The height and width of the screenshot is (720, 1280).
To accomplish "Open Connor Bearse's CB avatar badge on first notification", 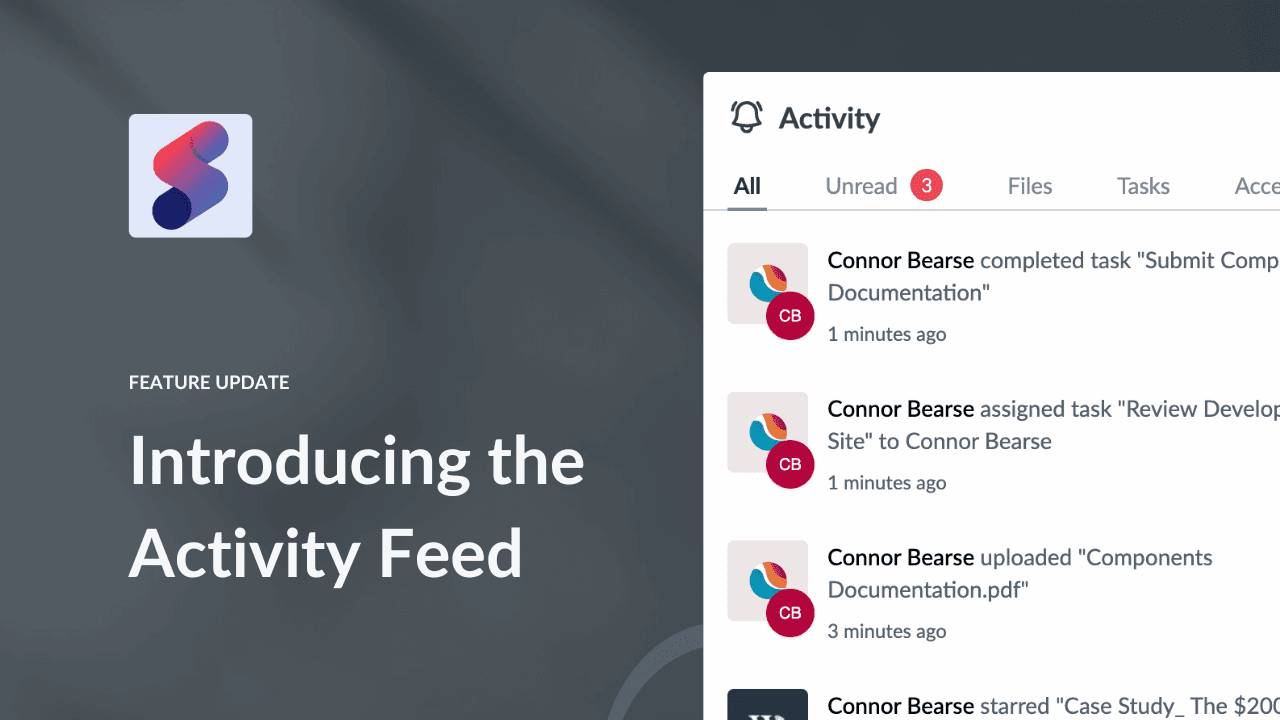I will (790, 315).
